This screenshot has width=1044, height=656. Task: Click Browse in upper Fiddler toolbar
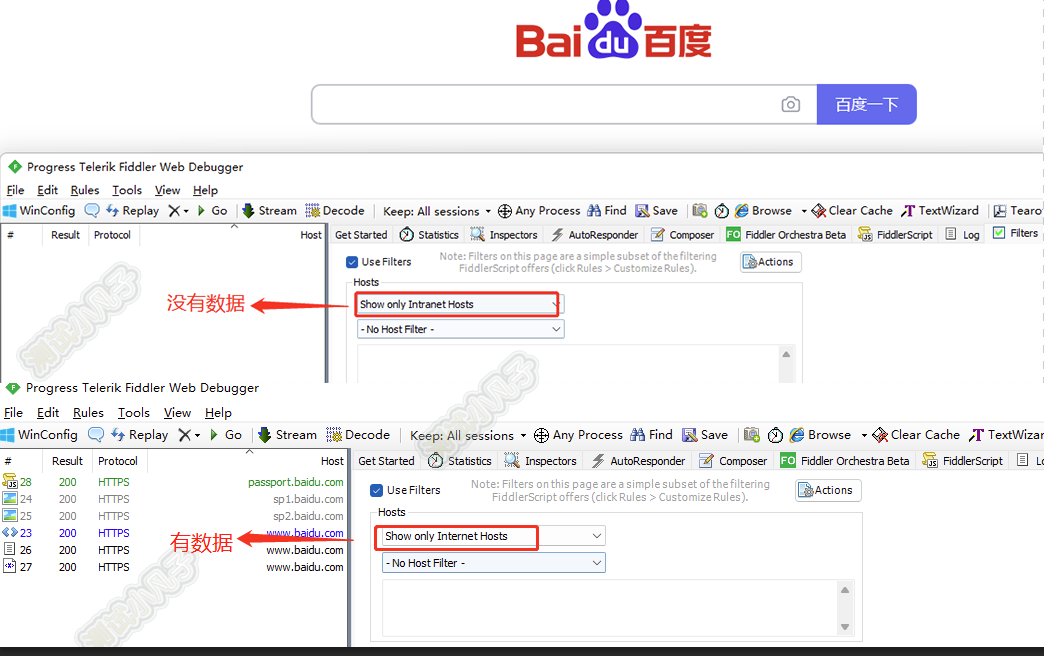tap(764, 210)
